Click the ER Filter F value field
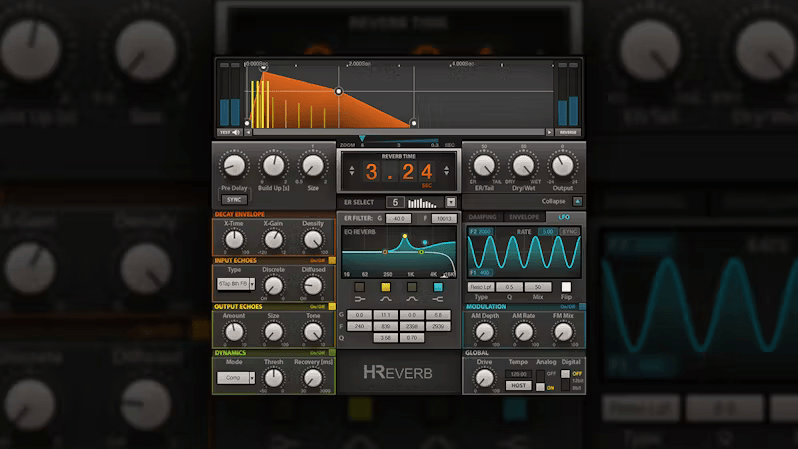The width and height of the screenshot is (798, 449). (x=444, y=218)
